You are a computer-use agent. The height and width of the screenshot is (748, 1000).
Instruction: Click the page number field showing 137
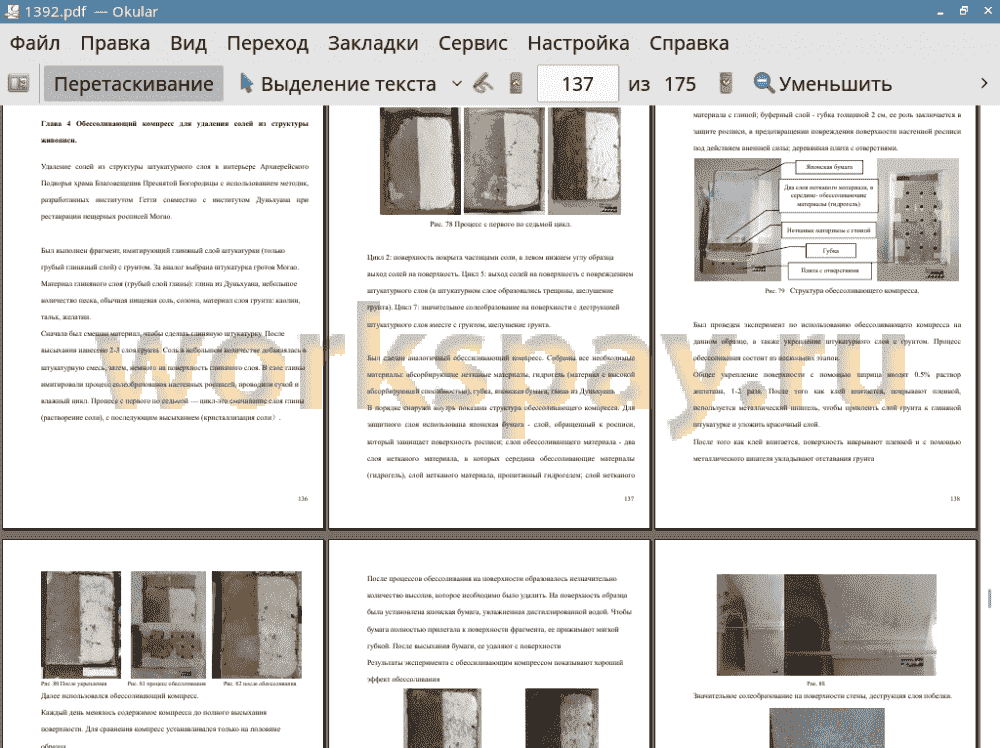pos(578,84)
